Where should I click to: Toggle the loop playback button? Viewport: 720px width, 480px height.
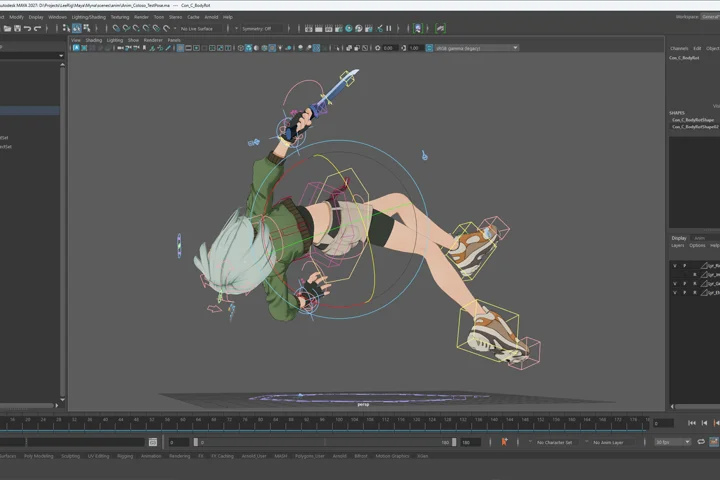click(701, 442)
